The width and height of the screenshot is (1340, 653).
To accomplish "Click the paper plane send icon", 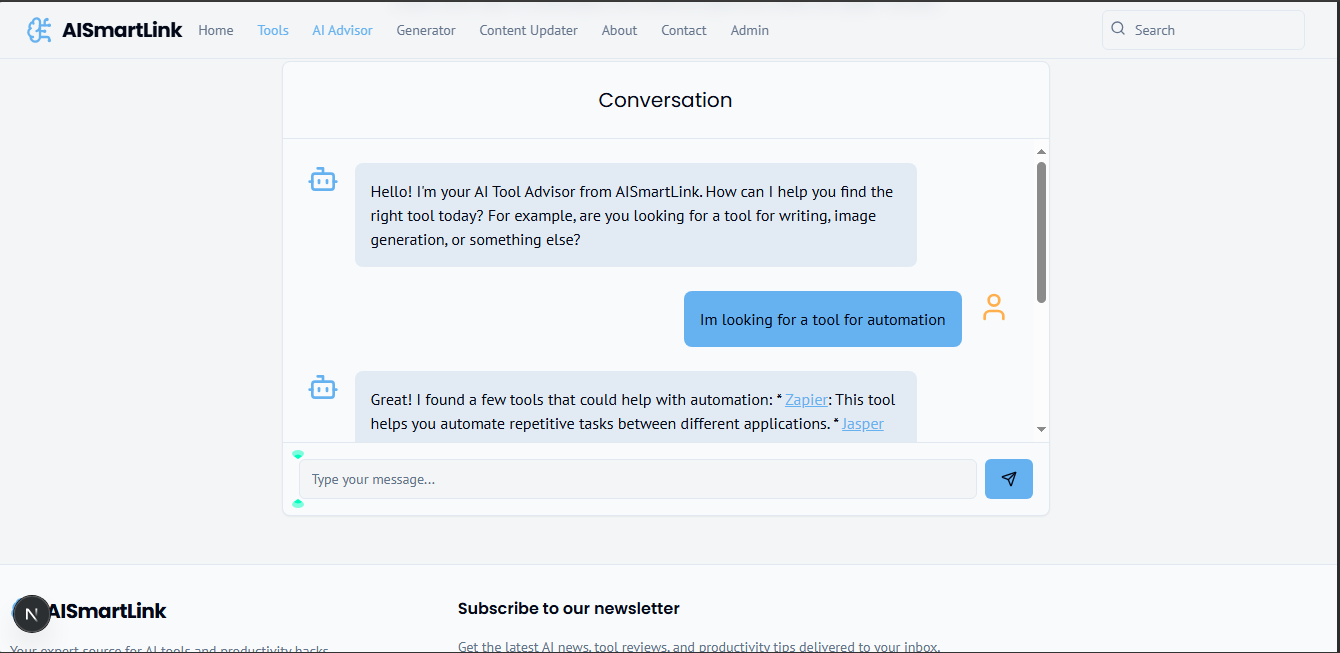I will pyautogui.click(x=1008, y=479).
